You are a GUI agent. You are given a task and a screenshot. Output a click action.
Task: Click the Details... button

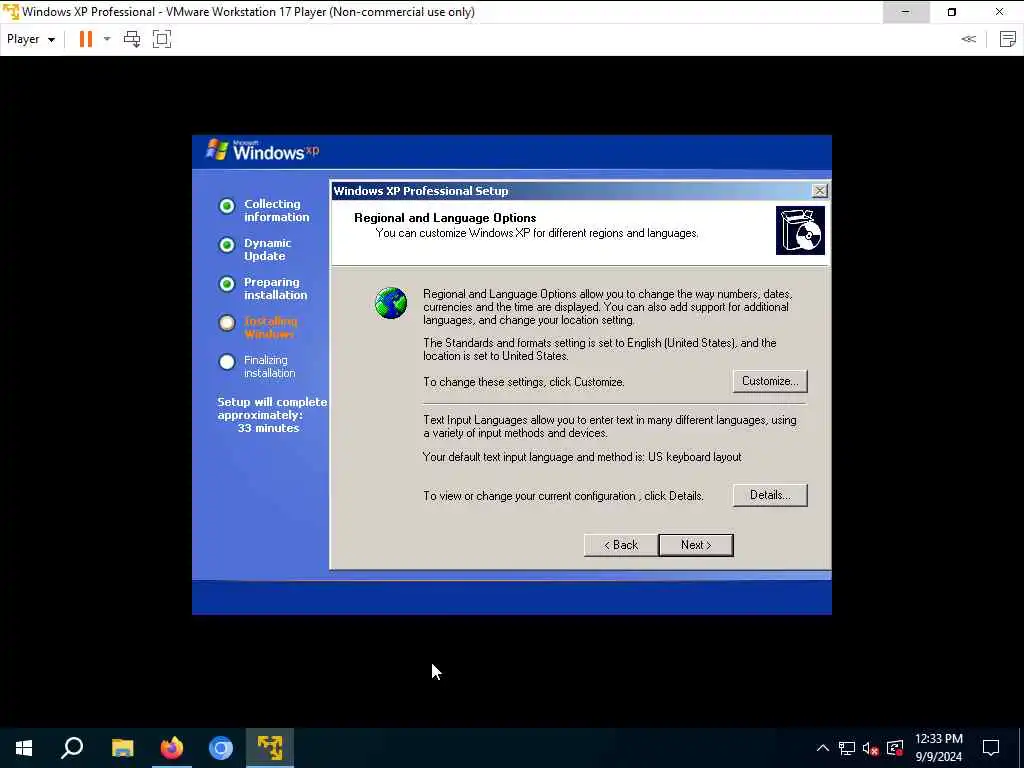(x=770, y=495)
